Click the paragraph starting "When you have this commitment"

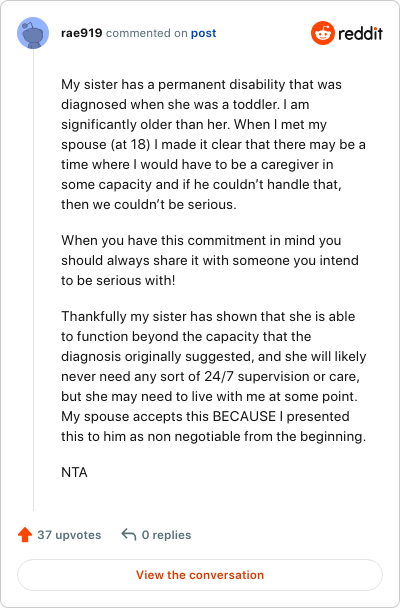[210, 260]
